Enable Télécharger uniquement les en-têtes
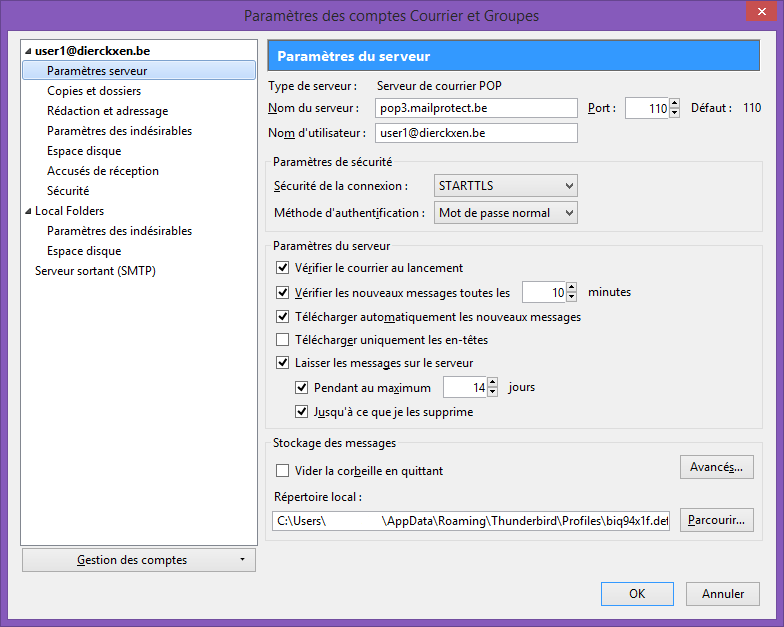 [283, 340]
